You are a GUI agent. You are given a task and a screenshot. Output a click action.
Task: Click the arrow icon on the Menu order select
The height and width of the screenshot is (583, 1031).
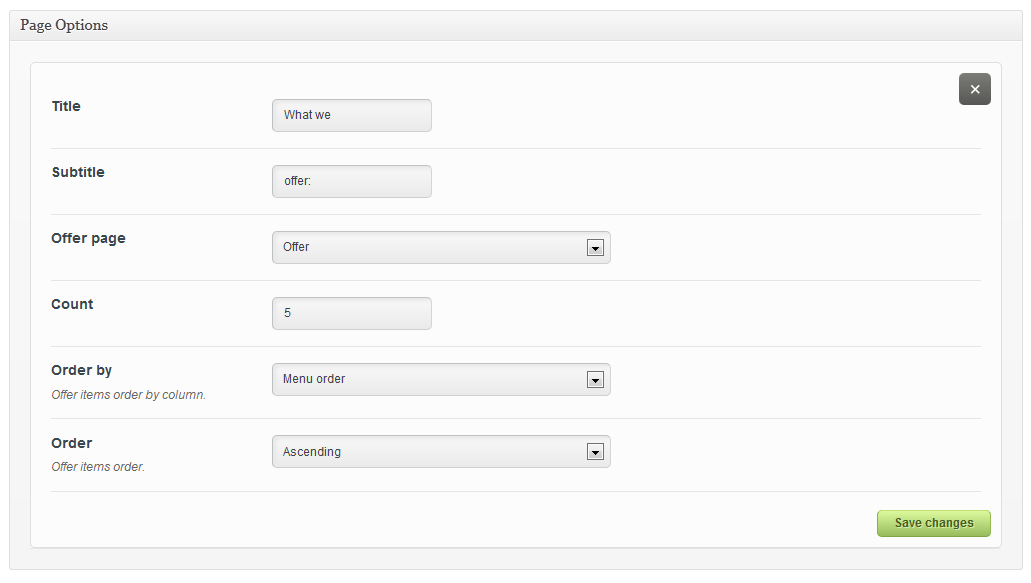(595, 380)
